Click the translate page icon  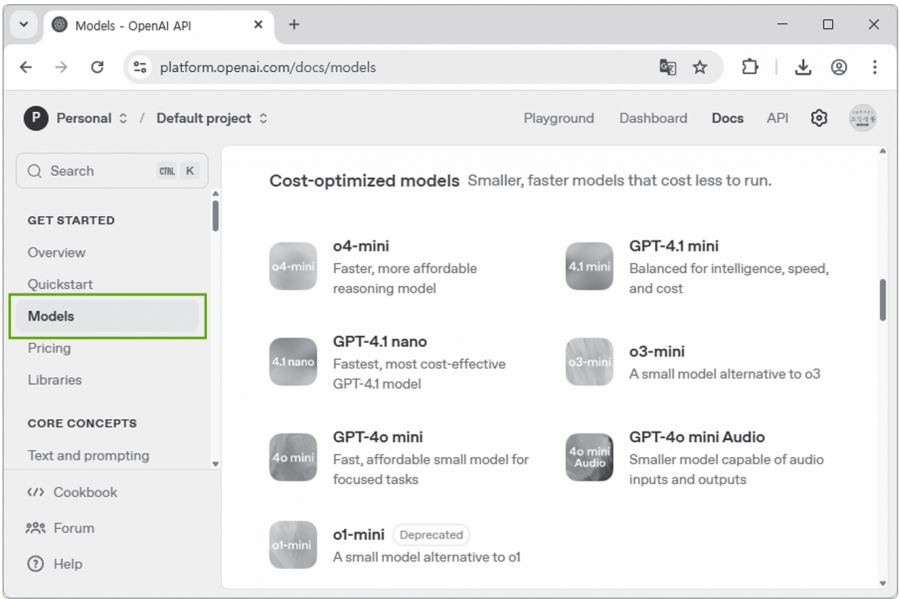[668, 67]
